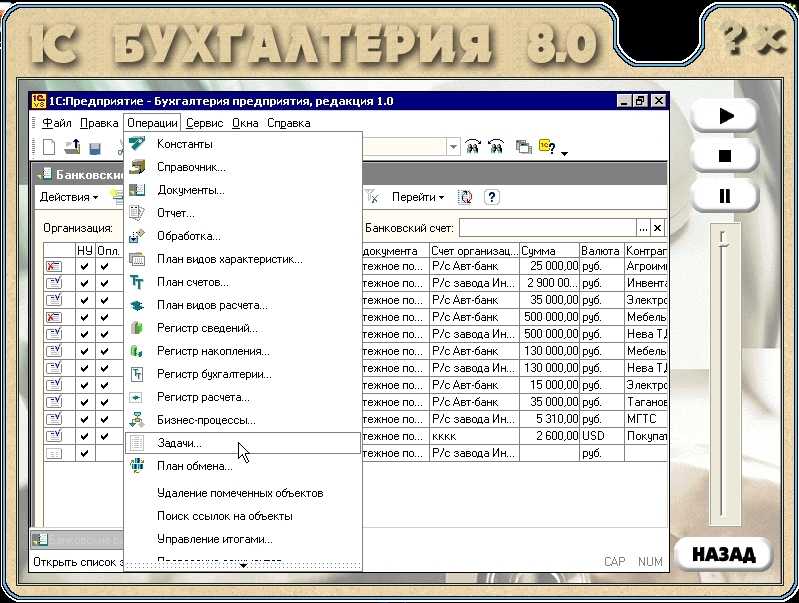
Task: Click the Справочник menu icon
Action: [x=137, y=167]
